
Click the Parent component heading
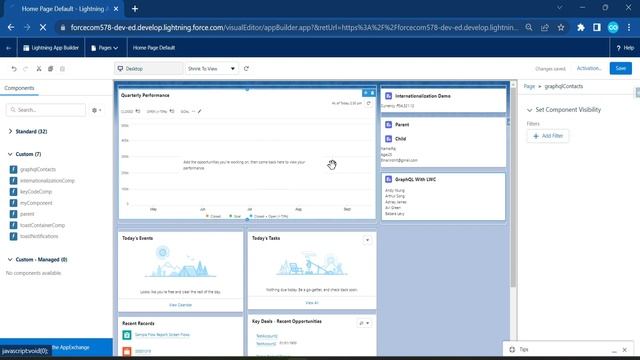point(402,124)
